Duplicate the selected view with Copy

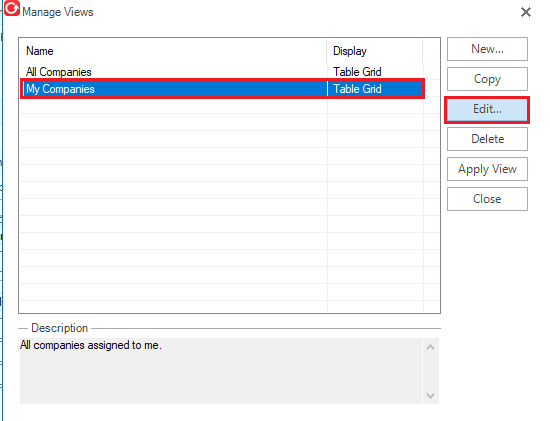tap(487, 79)
